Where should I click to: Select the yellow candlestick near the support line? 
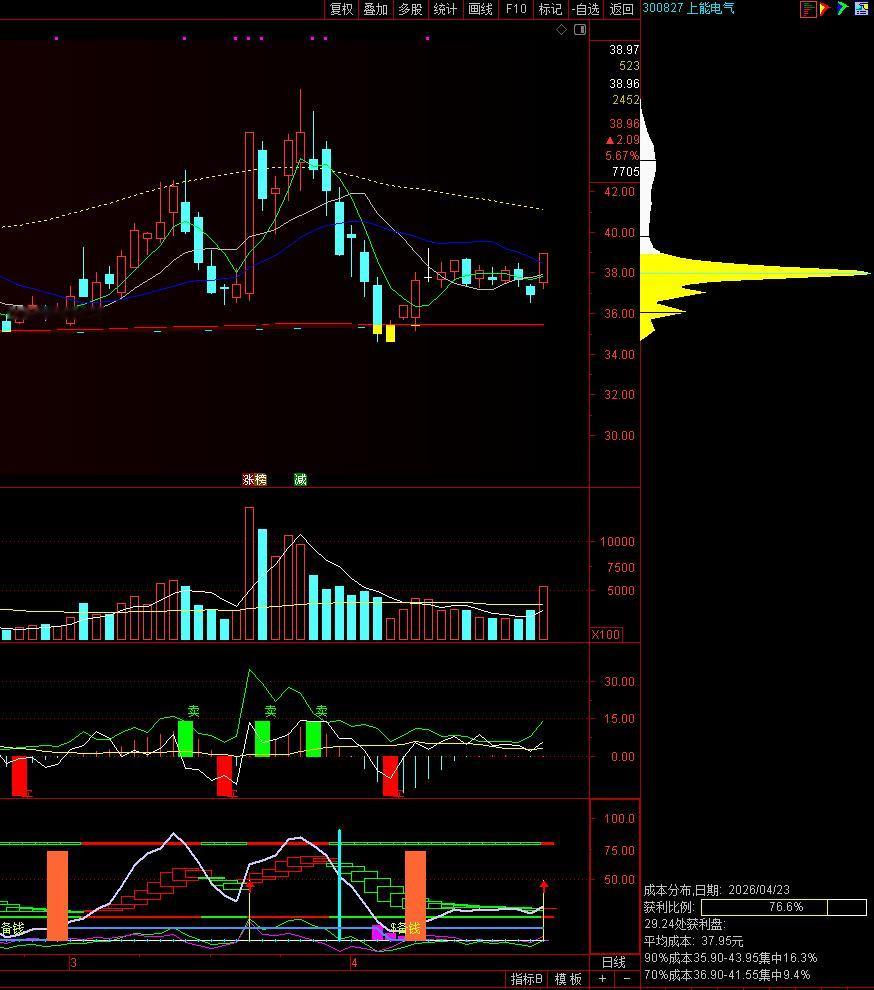coord(390,333)
